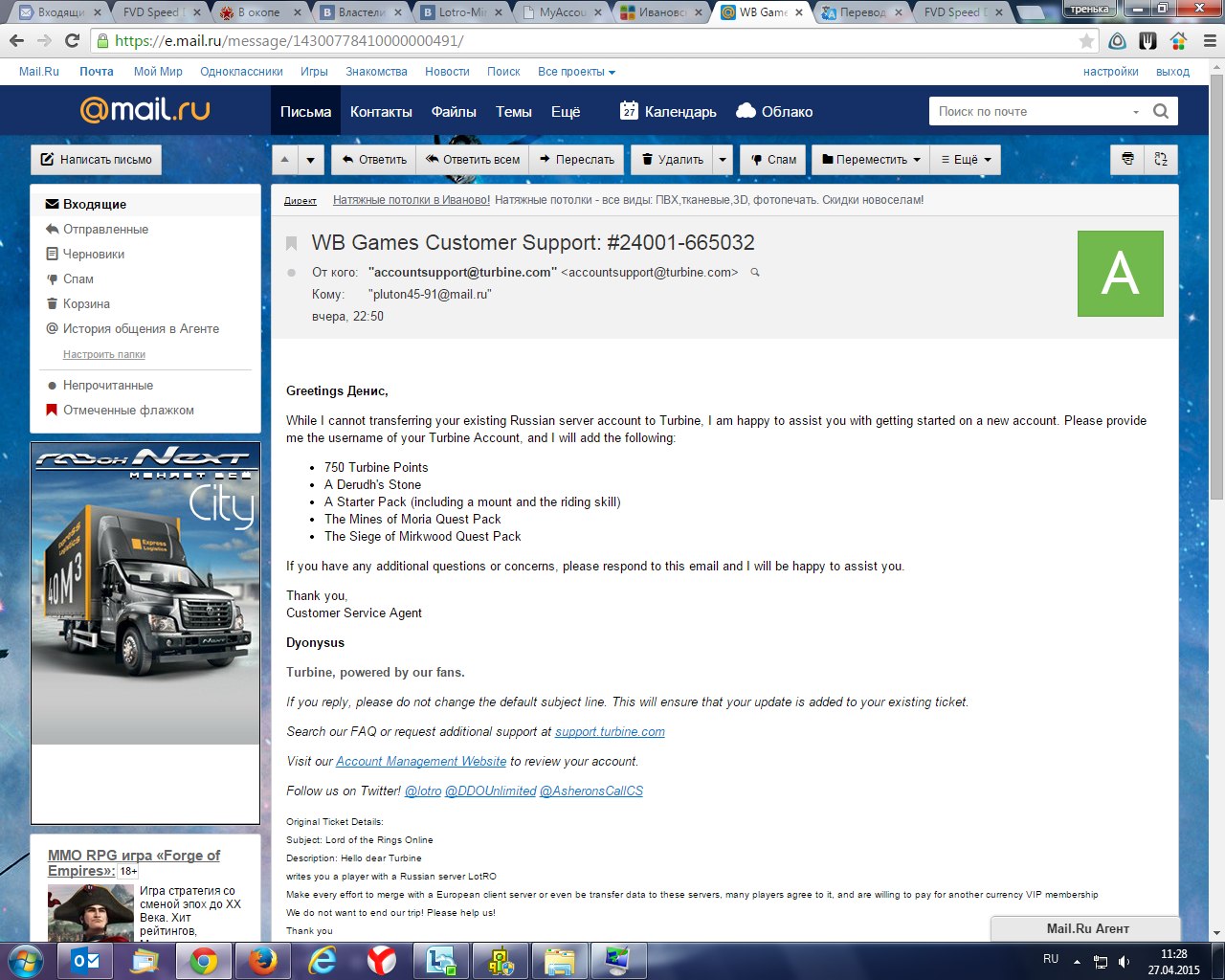Viewport: 1225px width, 980px height.
Task: Open @lotro Twitter link
Action: [x=423, y=791]
